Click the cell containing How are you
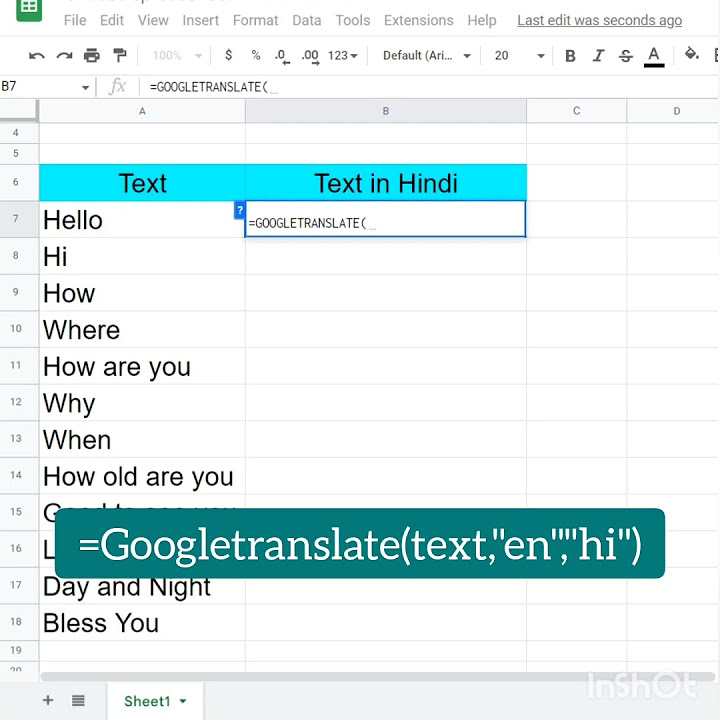The height and width of the screenshot is (720, 720). point(142,366)
